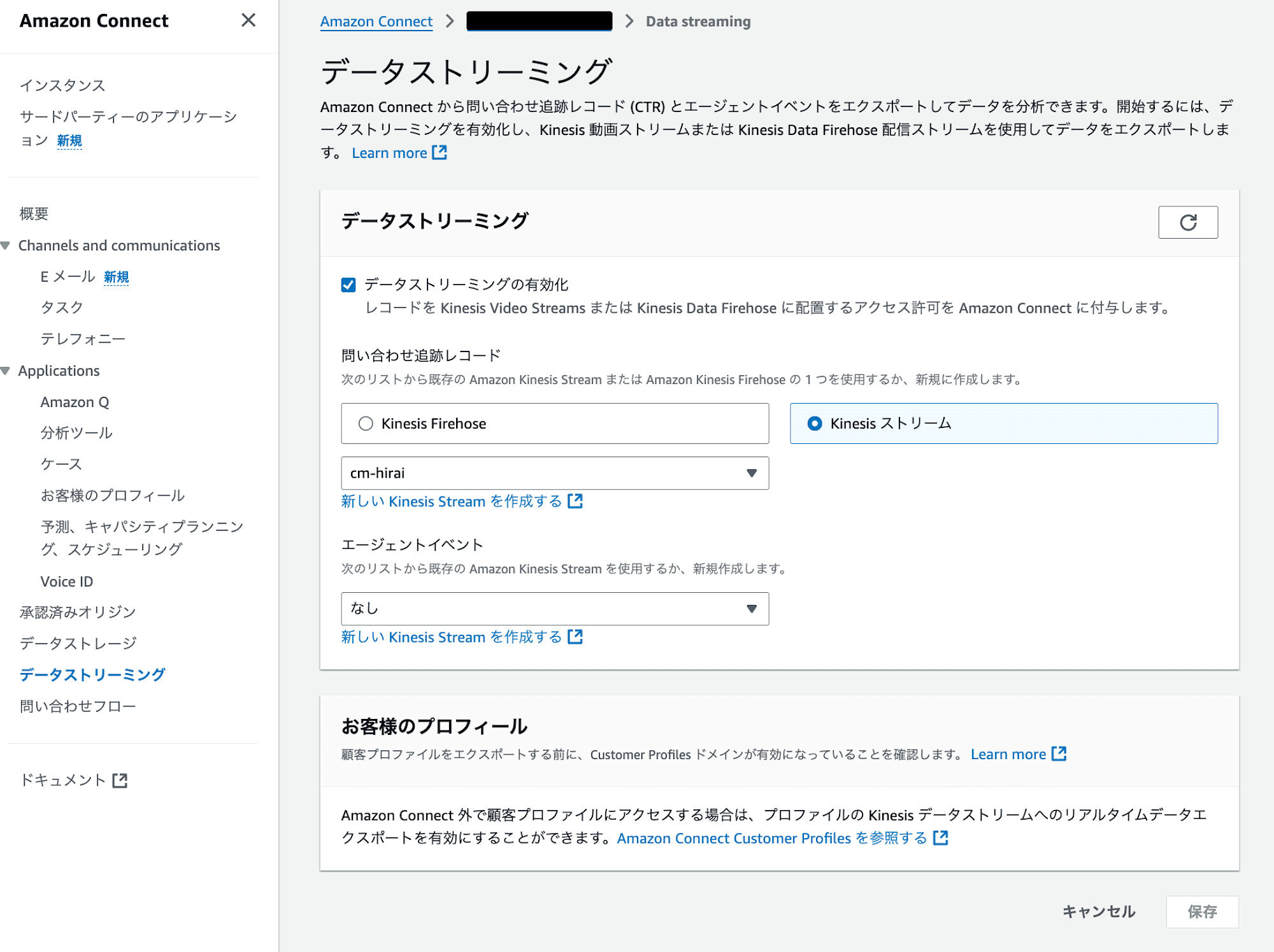Open テレフォニー settings
The width and height of the screenshot is (1274, 952).
click(x=83, y=339)
